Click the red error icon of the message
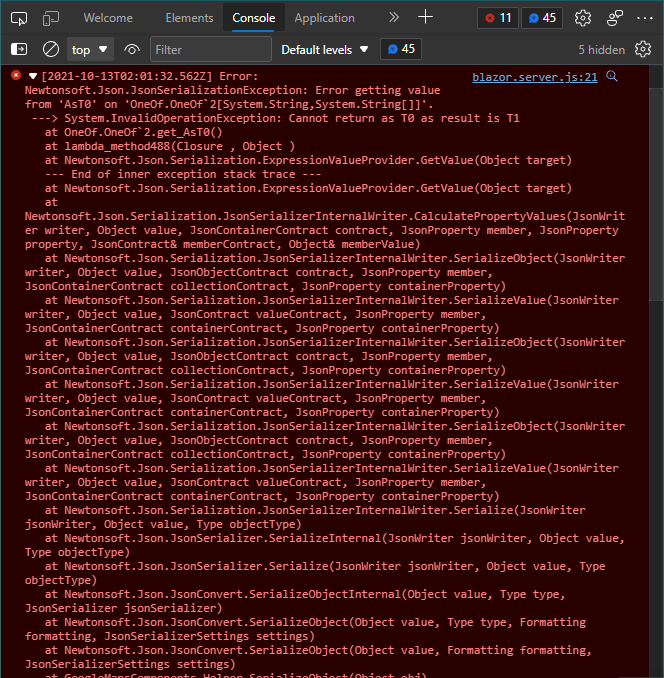Image resolution: width=664 pixels, height=678 pixels. 16,75
